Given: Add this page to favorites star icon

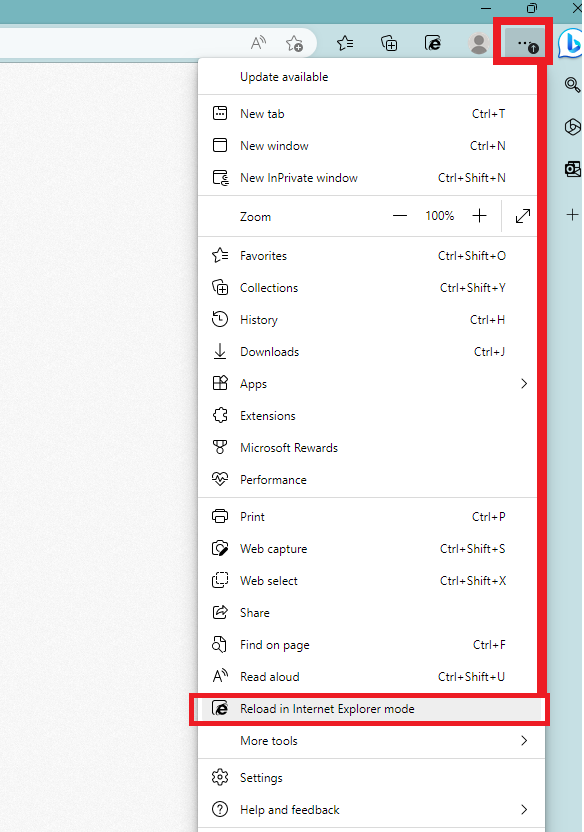Looking at the screenshot, I should click(x=294, y=44).
